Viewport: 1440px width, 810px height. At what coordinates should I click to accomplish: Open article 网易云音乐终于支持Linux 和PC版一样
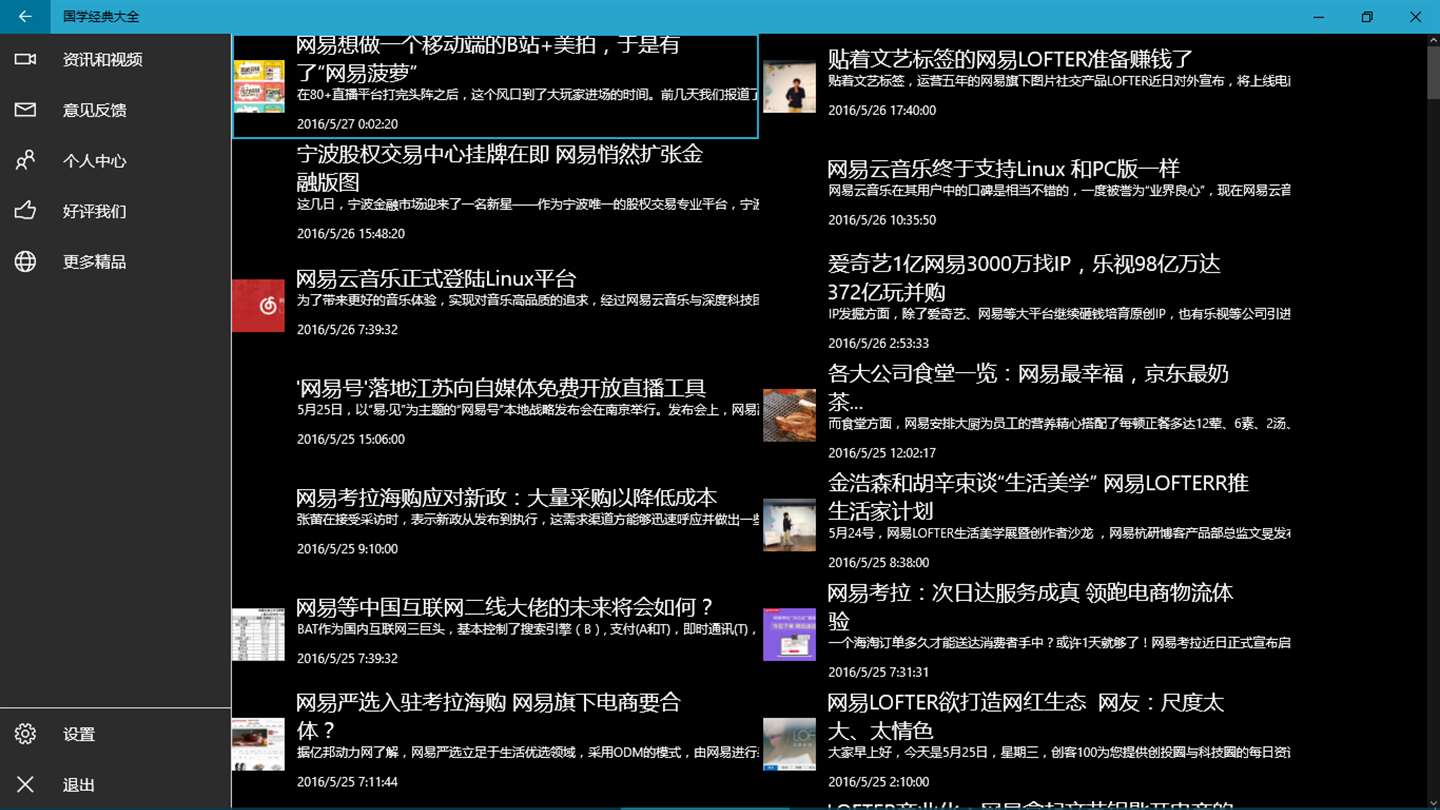[x=1026, y=195]
